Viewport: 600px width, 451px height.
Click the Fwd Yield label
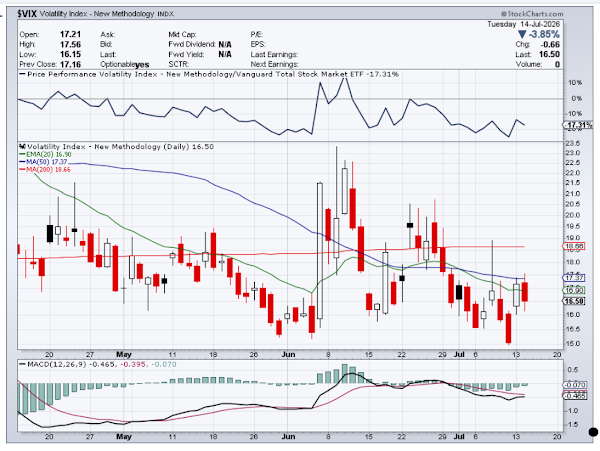[186, 54]
